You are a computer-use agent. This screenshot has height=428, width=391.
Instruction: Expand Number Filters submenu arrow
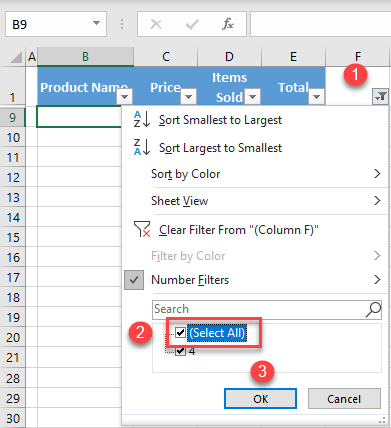point(377,280)
